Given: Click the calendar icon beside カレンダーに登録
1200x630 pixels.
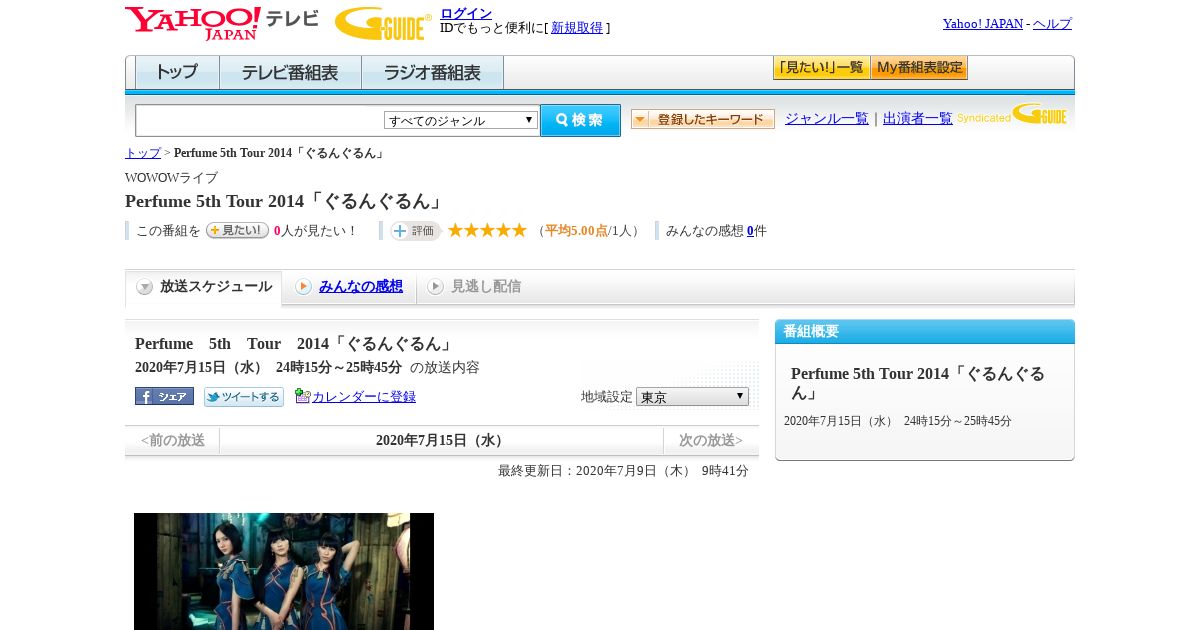Looking at the screenshot, I should (303, 396).
